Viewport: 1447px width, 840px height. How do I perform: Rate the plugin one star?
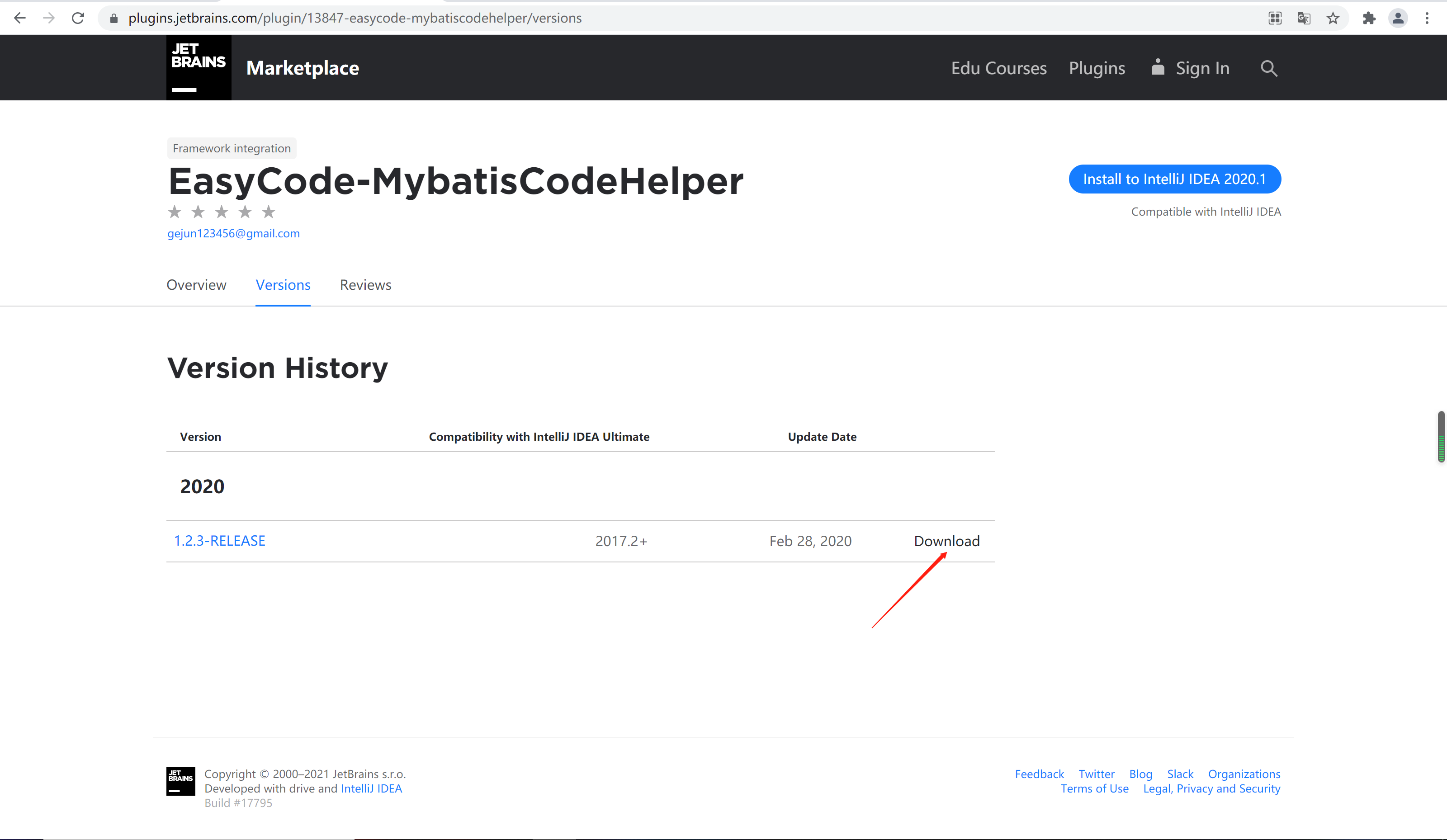pyautogui.click(x=175, y=211)
